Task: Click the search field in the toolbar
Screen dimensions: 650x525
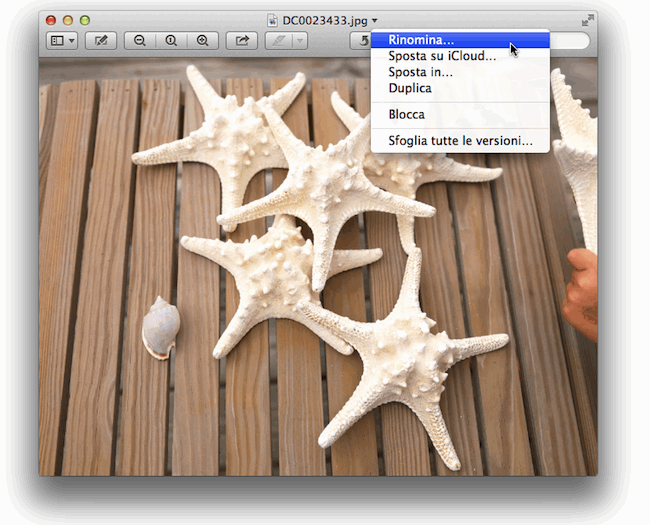Action: [570, 41]
